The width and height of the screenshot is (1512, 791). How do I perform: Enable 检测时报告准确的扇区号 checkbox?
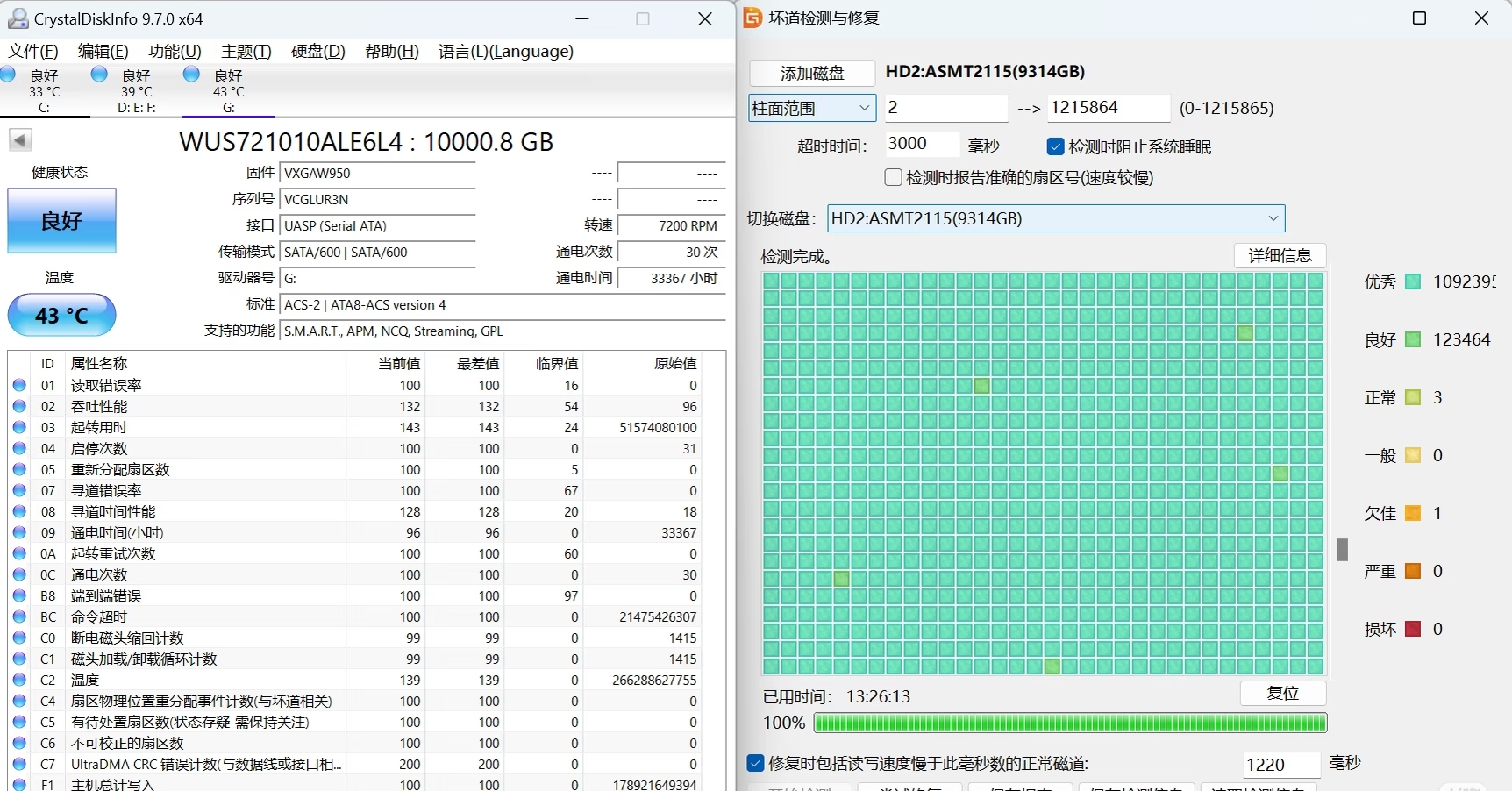(894, 177)
